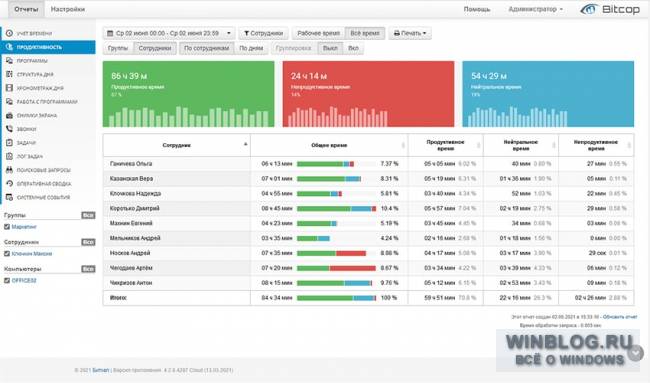650x383 pixels.
Task: Click the Bitcop eye logo
Action: coord(589,9)
